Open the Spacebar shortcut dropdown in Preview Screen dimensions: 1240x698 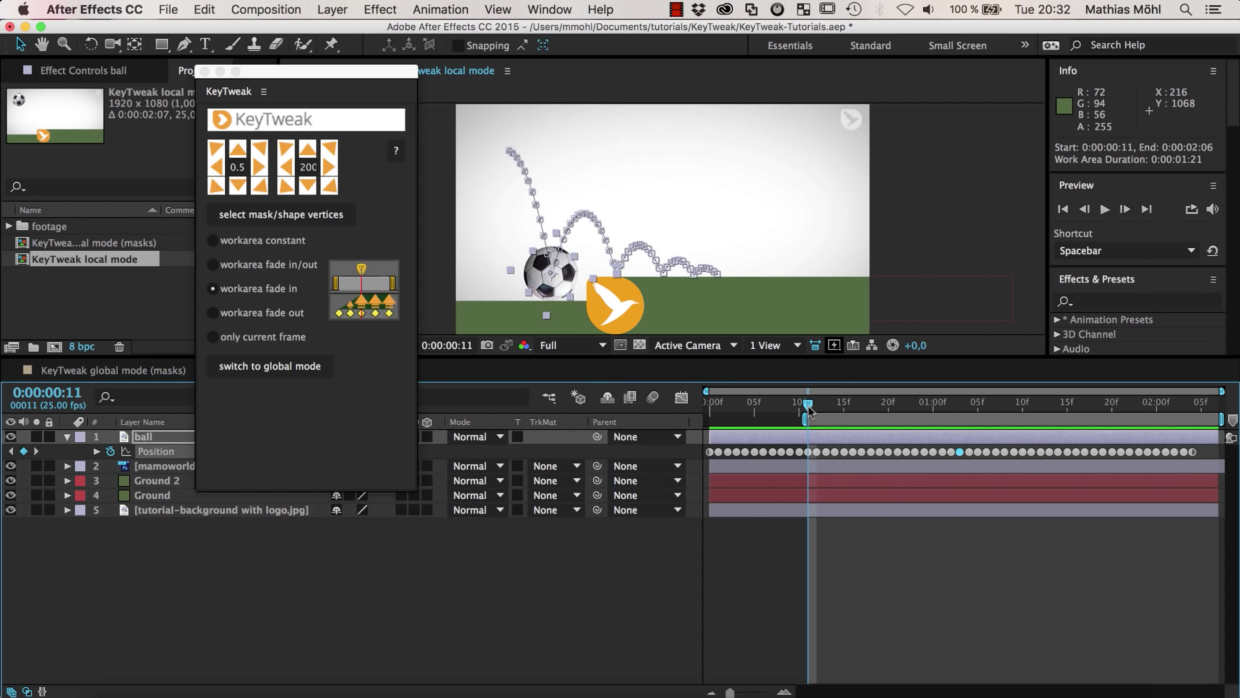[x=1126, y=251]
